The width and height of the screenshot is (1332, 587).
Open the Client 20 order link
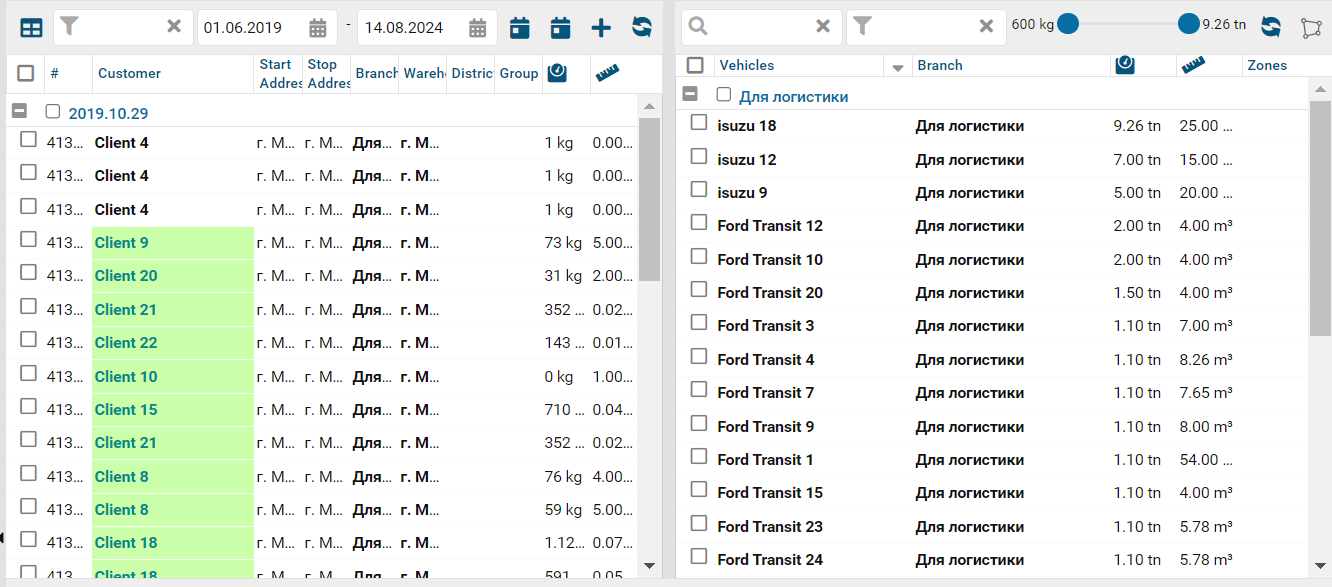(x=126, y=276)
